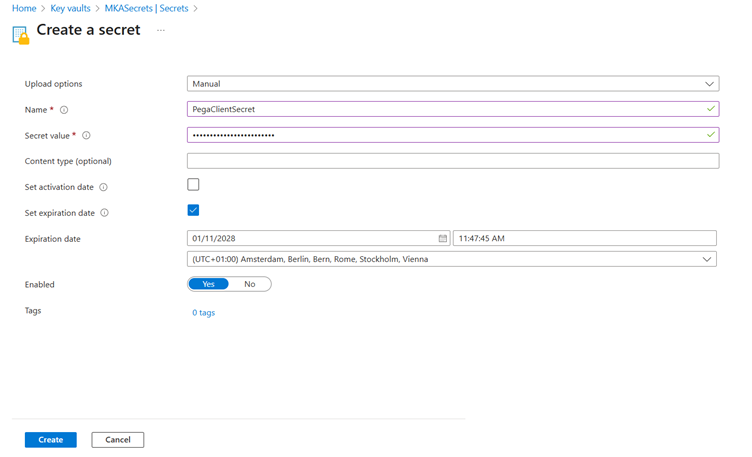
Task: Navigate to Key vaults breadcrumb
Action: point(70,8)
